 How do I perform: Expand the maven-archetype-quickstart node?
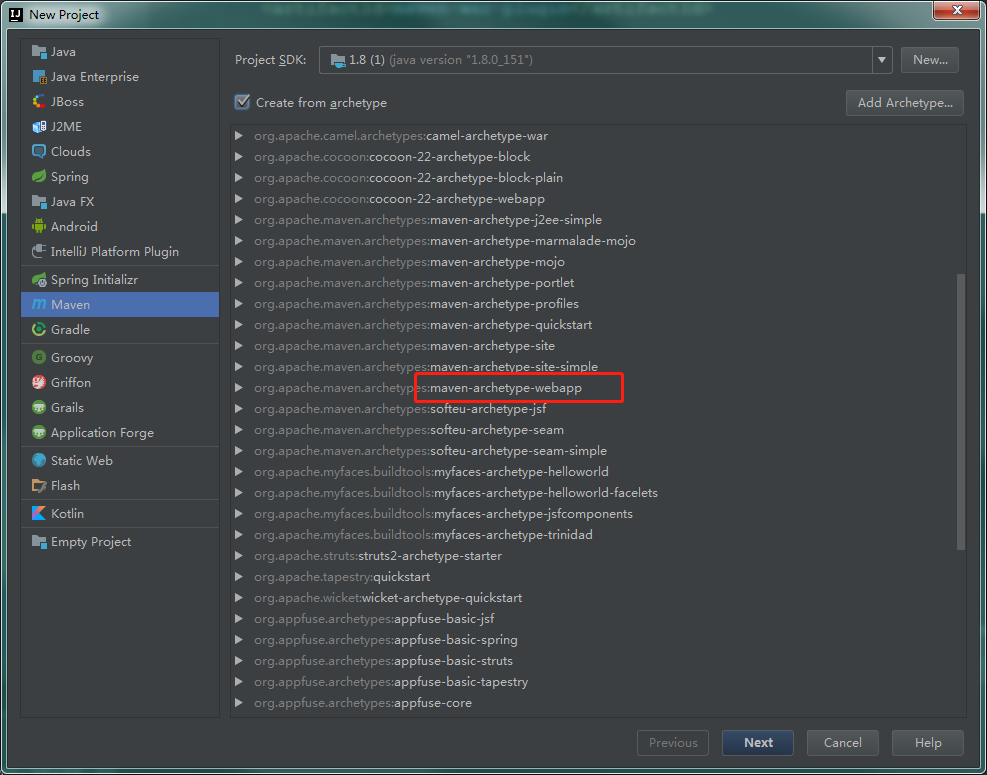(239, 325)
